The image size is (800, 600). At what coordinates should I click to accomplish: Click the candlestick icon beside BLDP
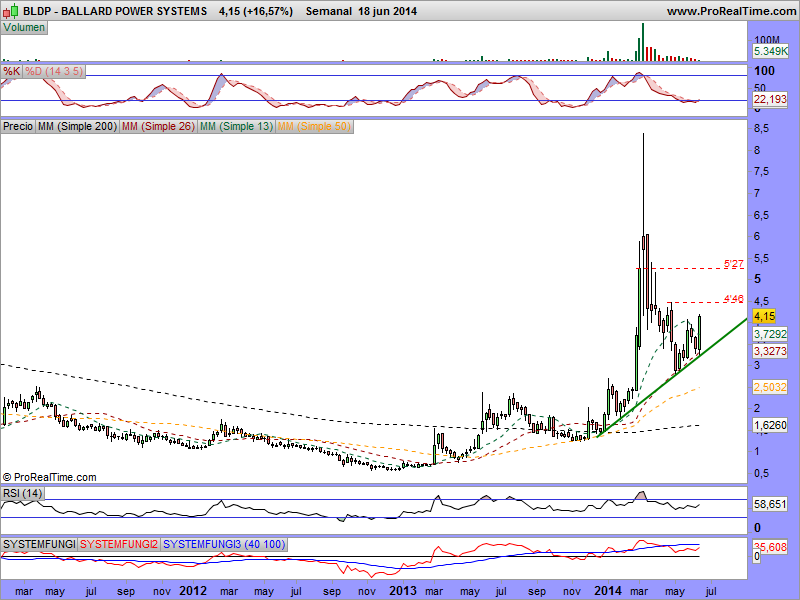click(x=11, y=11)
